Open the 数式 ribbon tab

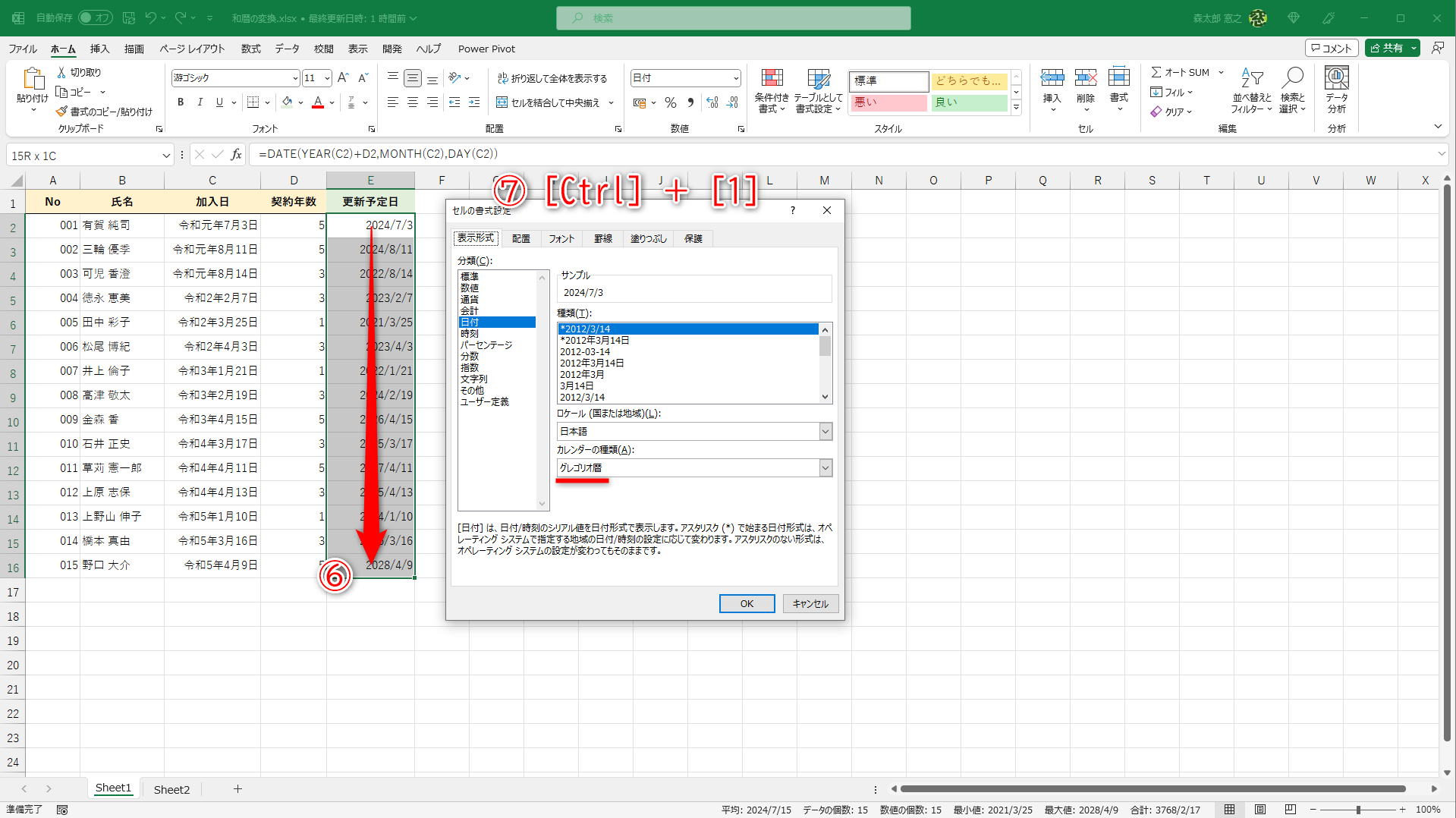(x=250, y=49)
